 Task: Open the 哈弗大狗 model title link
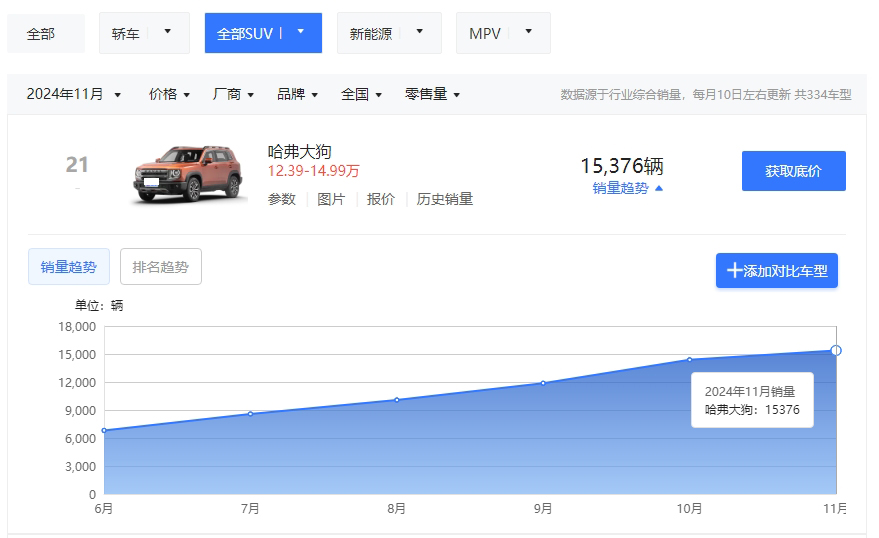click(x=299, y=151)
